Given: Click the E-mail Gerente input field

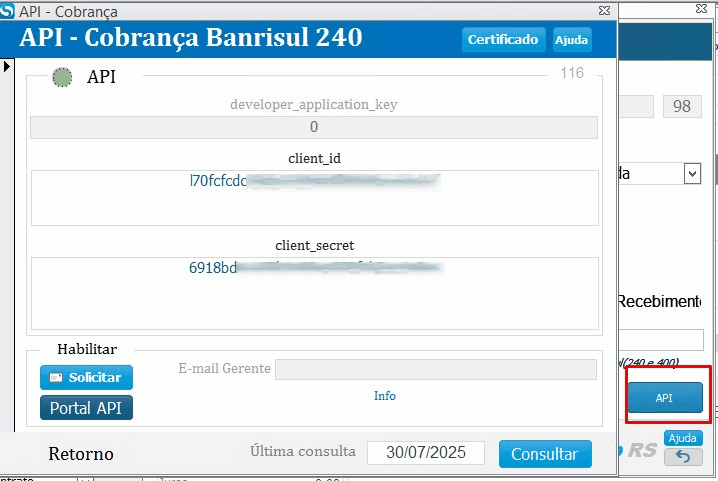Looking at the screenshot, I should click(x=435, y=369).
